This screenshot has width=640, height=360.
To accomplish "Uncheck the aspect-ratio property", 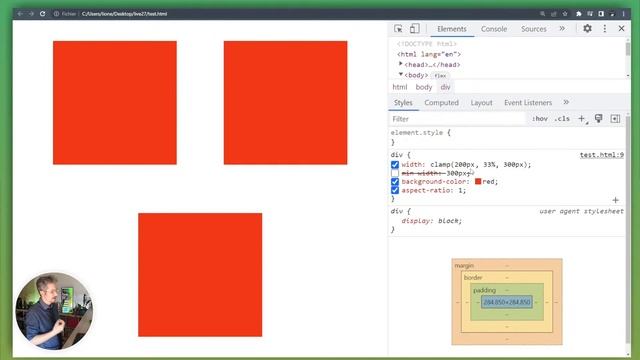I will [x=395, y=190].
